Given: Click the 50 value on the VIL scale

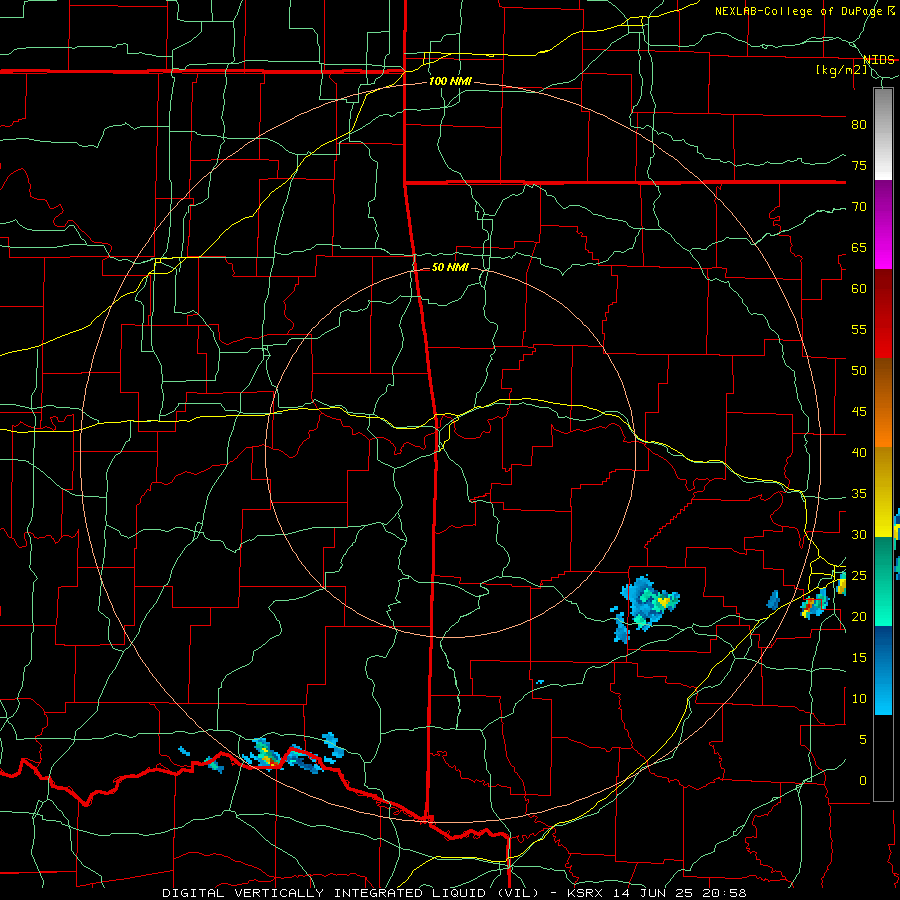Looking at the screenshot, I should click(x=859, y=370).
